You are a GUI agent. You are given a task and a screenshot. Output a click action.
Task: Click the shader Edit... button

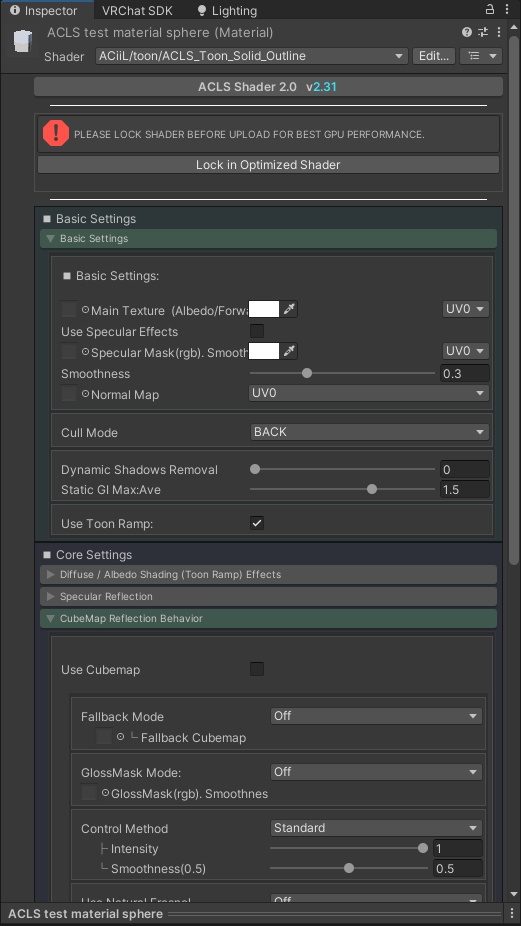pyautogui.click(x=434, y=56)
